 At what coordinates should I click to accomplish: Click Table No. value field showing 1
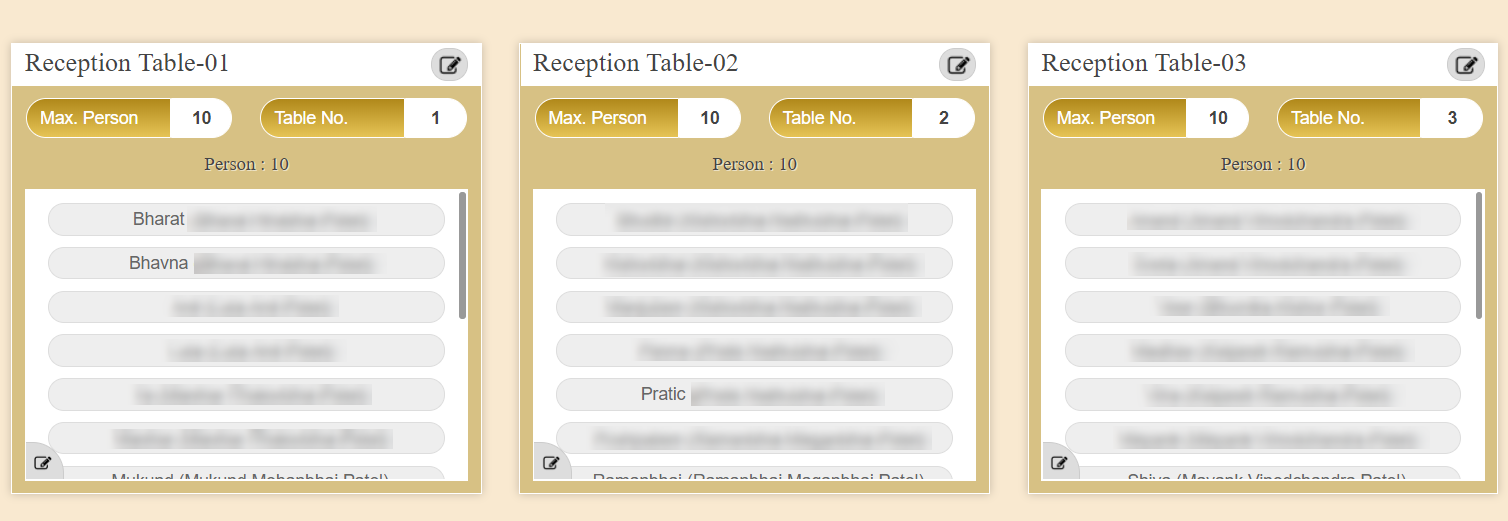[435, 118]
